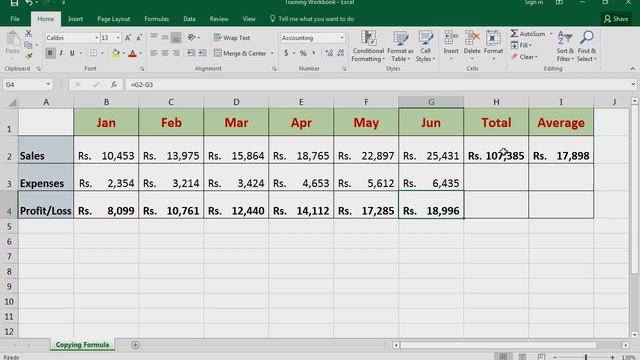The width and height of the screenshot is (640, 360).
Task: Toggle Bold formatting
Action: pos(50,53)
